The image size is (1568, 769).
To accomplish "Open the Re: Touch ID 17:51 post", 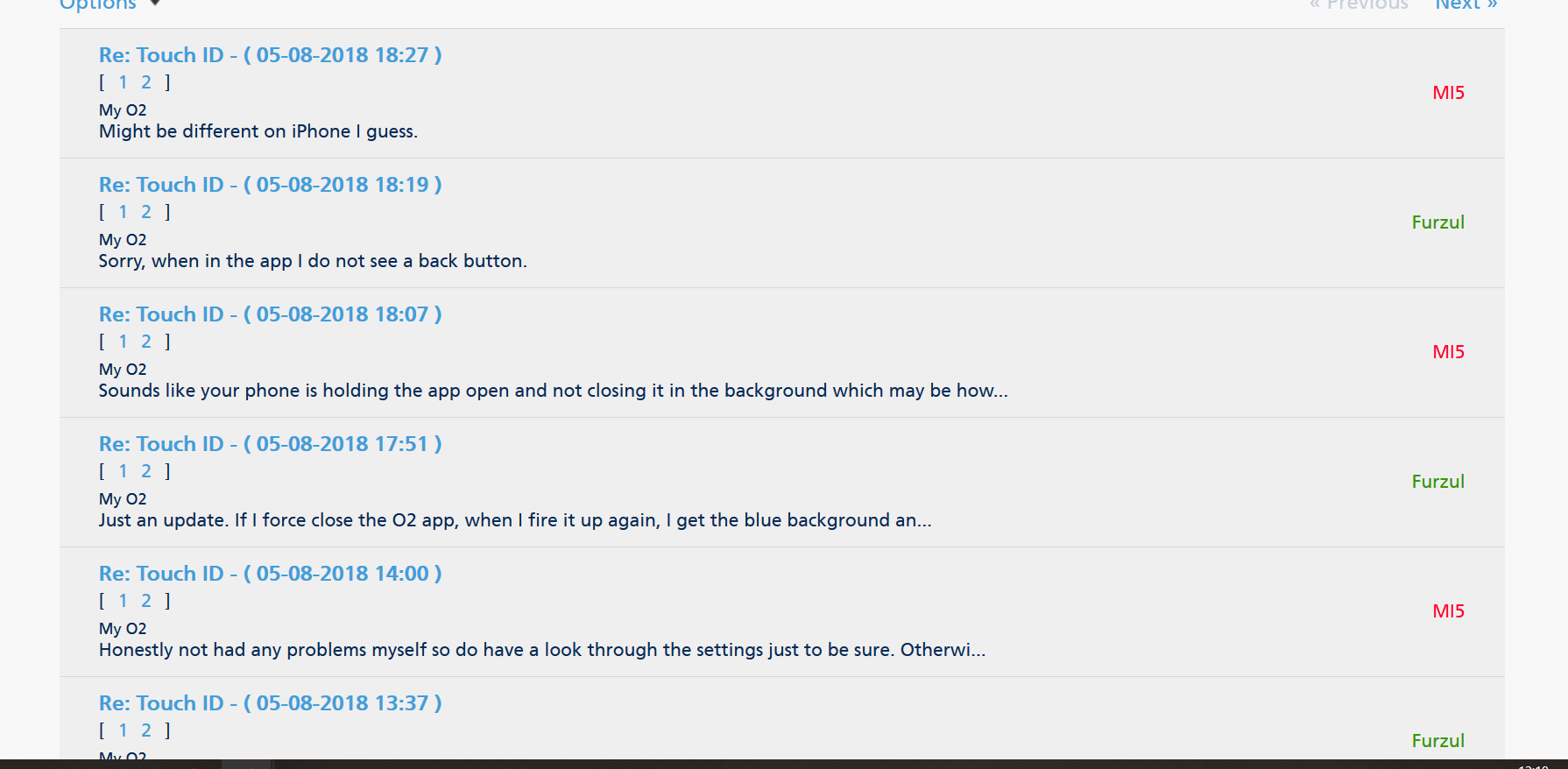I will click(270, 444).
